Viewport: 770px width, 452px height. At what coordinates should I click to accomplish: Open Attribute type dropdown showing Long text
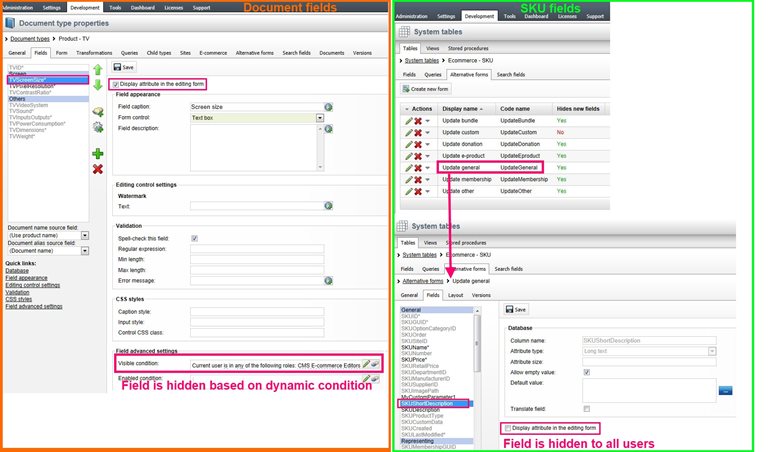pyautogui.click(x=712, y=351)
